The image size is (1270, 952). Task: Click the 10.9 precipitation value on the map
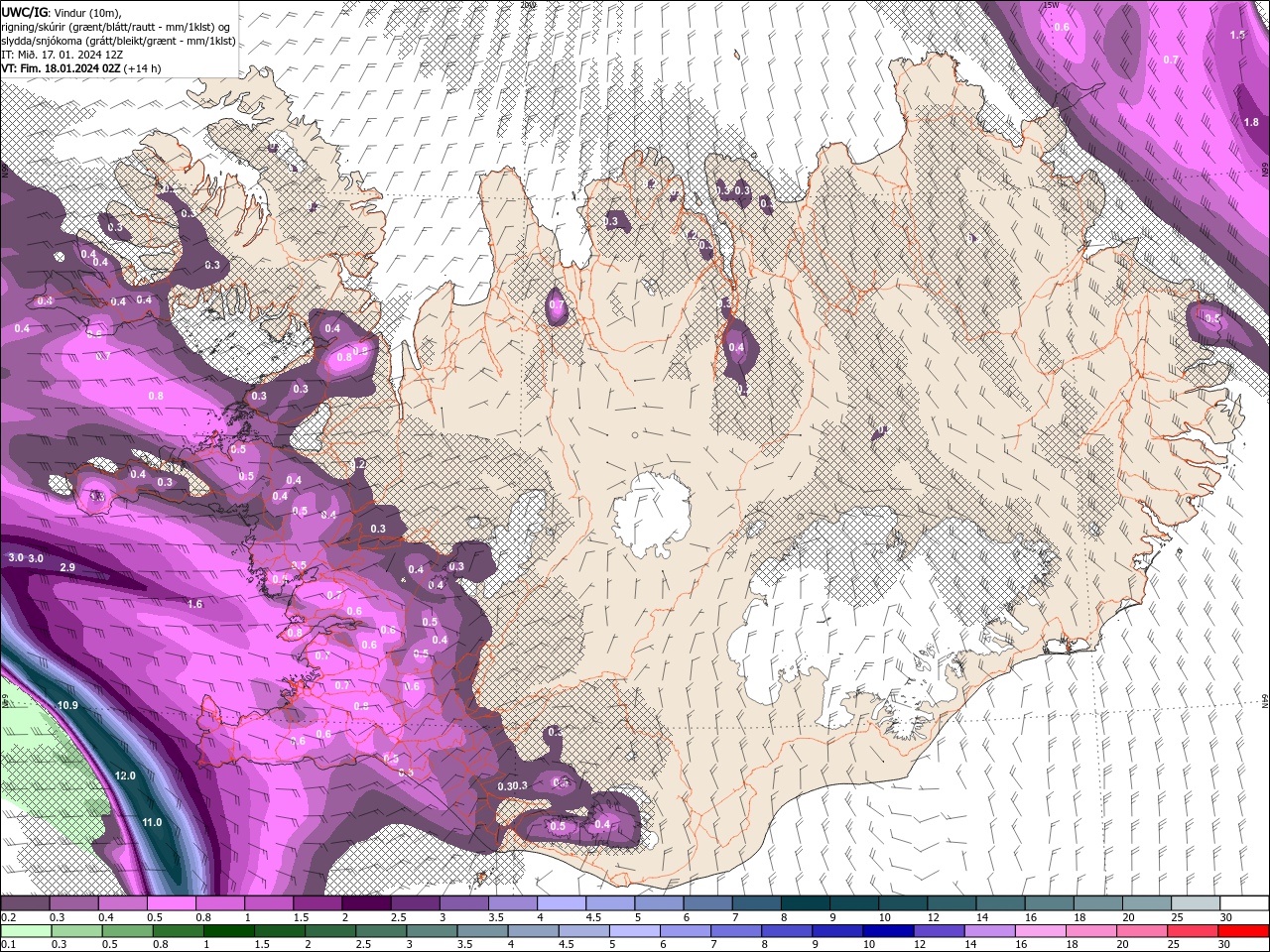(x=67, y=705)
